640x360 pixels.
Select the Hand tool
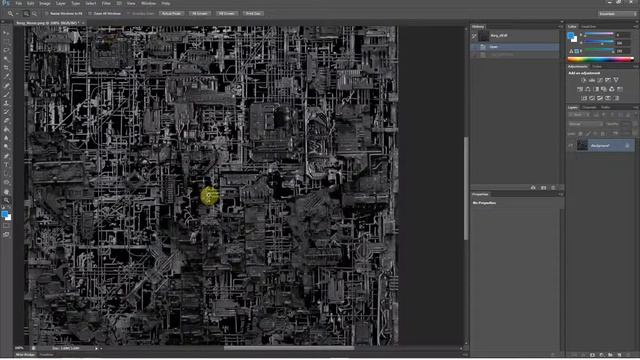coord(6,191)
